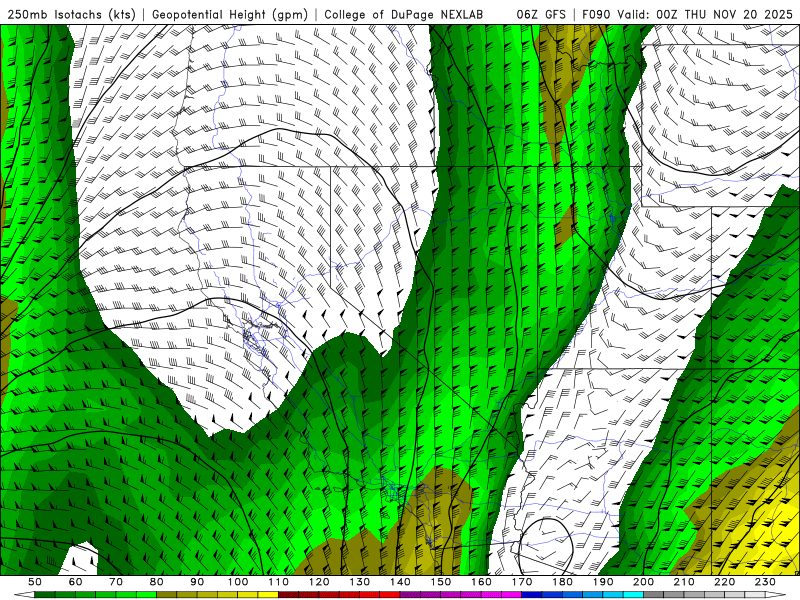Click the 210 value on the color scale
The image size is (800, 600).
684,582
